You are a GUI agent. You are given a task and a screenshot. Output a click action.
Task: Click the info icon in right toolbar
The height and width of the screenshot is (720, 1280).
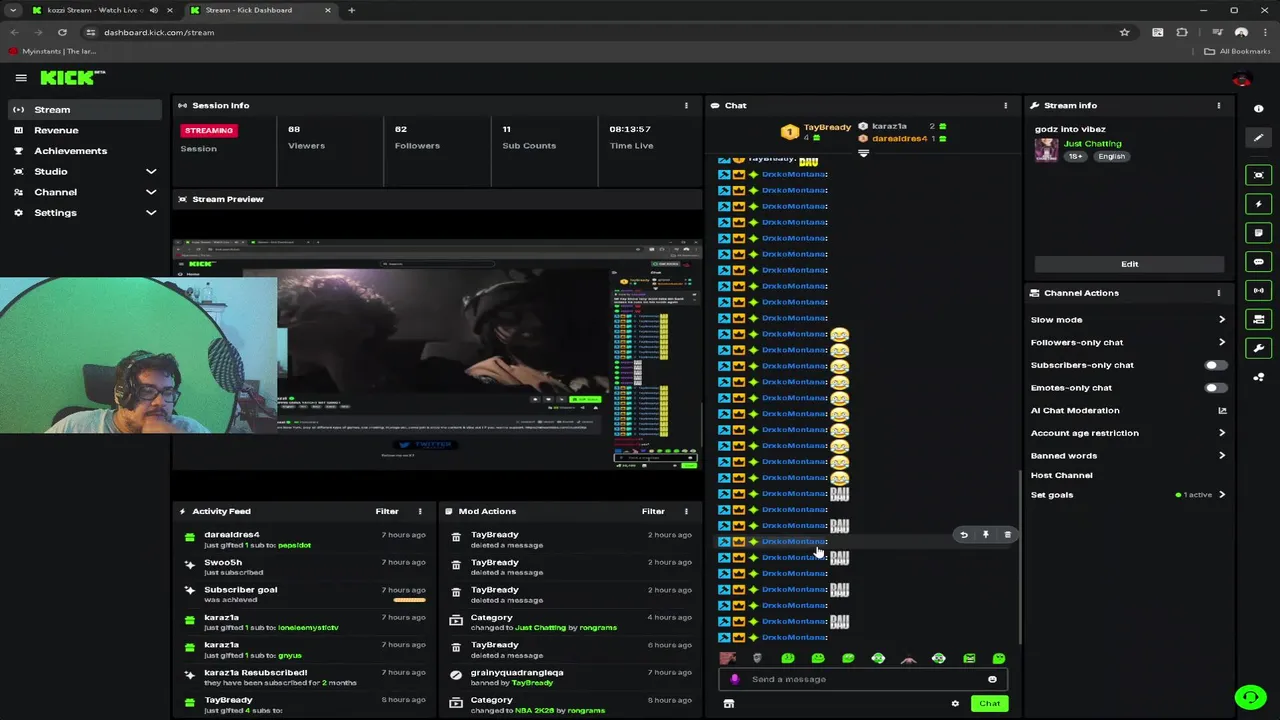(1259, 109)
